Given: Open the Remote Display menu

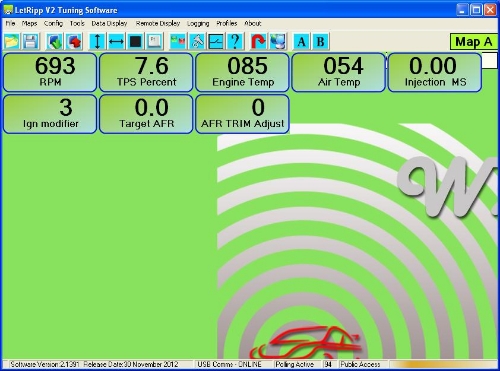Looking at the screenshot, I should (x=158, y=23).
